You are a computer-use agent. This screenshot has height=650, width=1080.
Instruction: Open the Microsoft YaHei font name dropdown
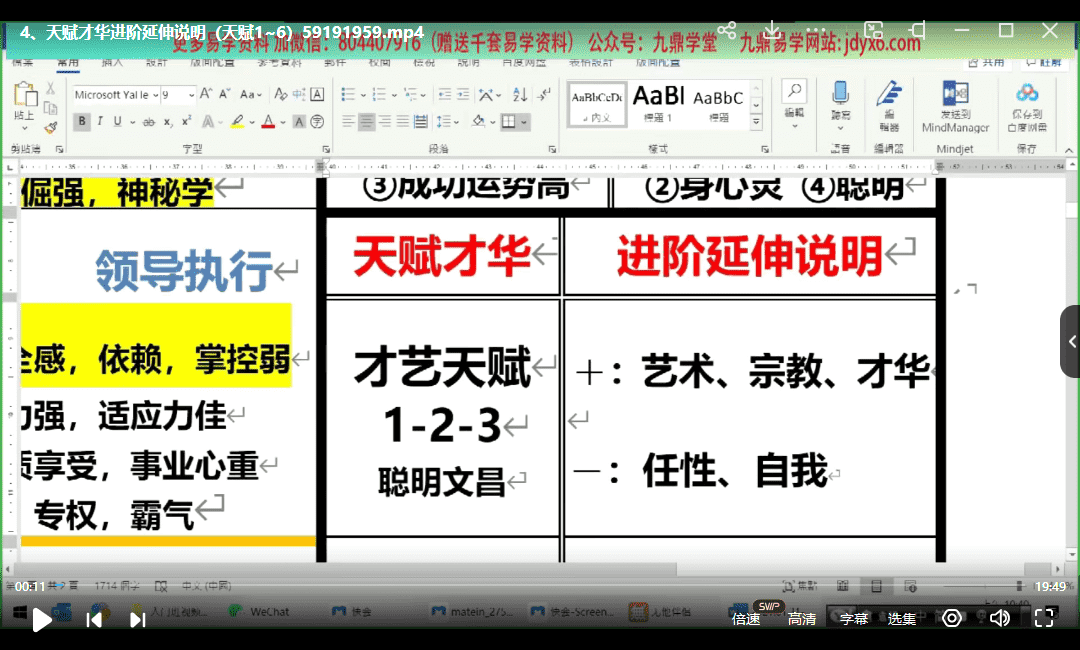click(x=156, y=95)
